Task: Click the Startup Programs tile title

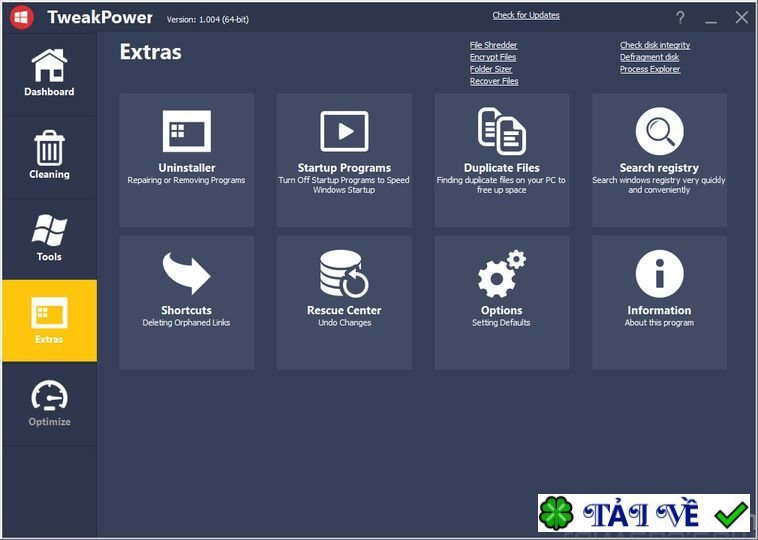Action: pos(344,168)
